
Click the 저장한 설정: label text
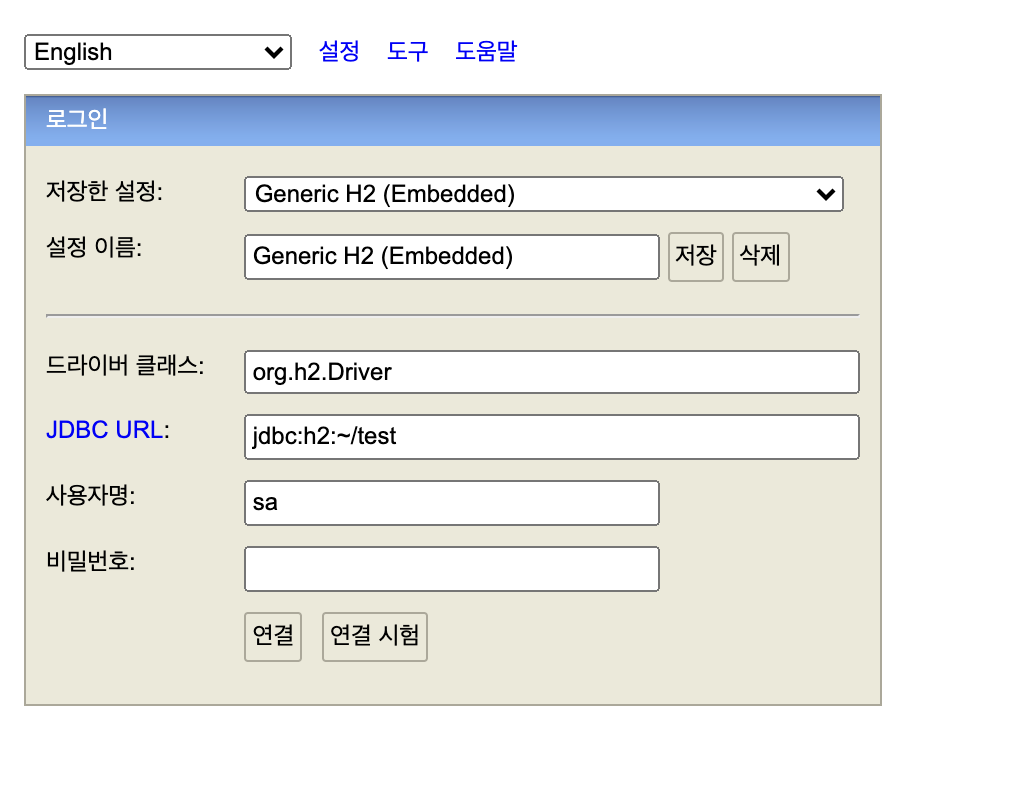104,191
